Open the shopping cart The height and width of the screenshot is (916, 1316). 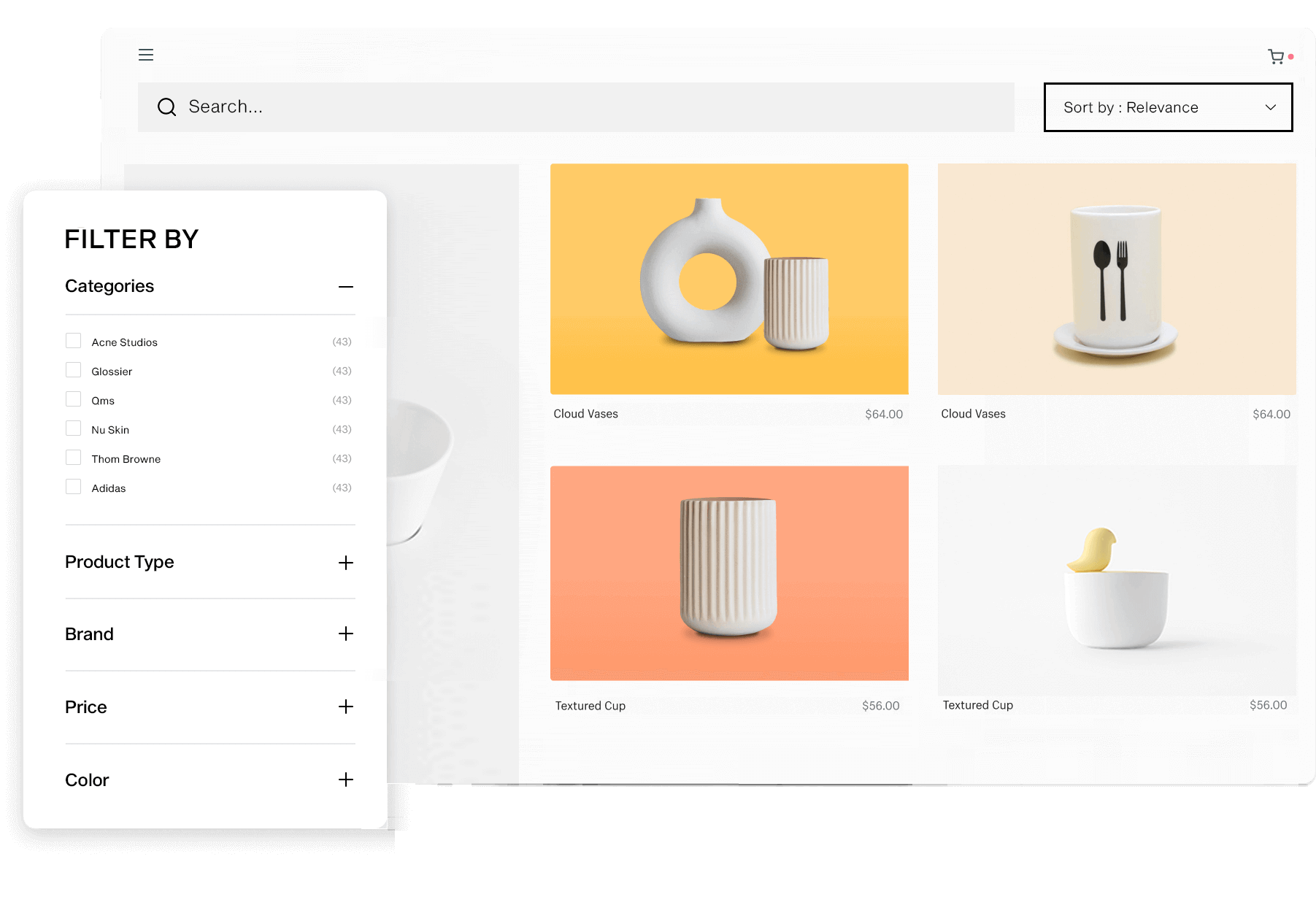(x=1276, y=56)
